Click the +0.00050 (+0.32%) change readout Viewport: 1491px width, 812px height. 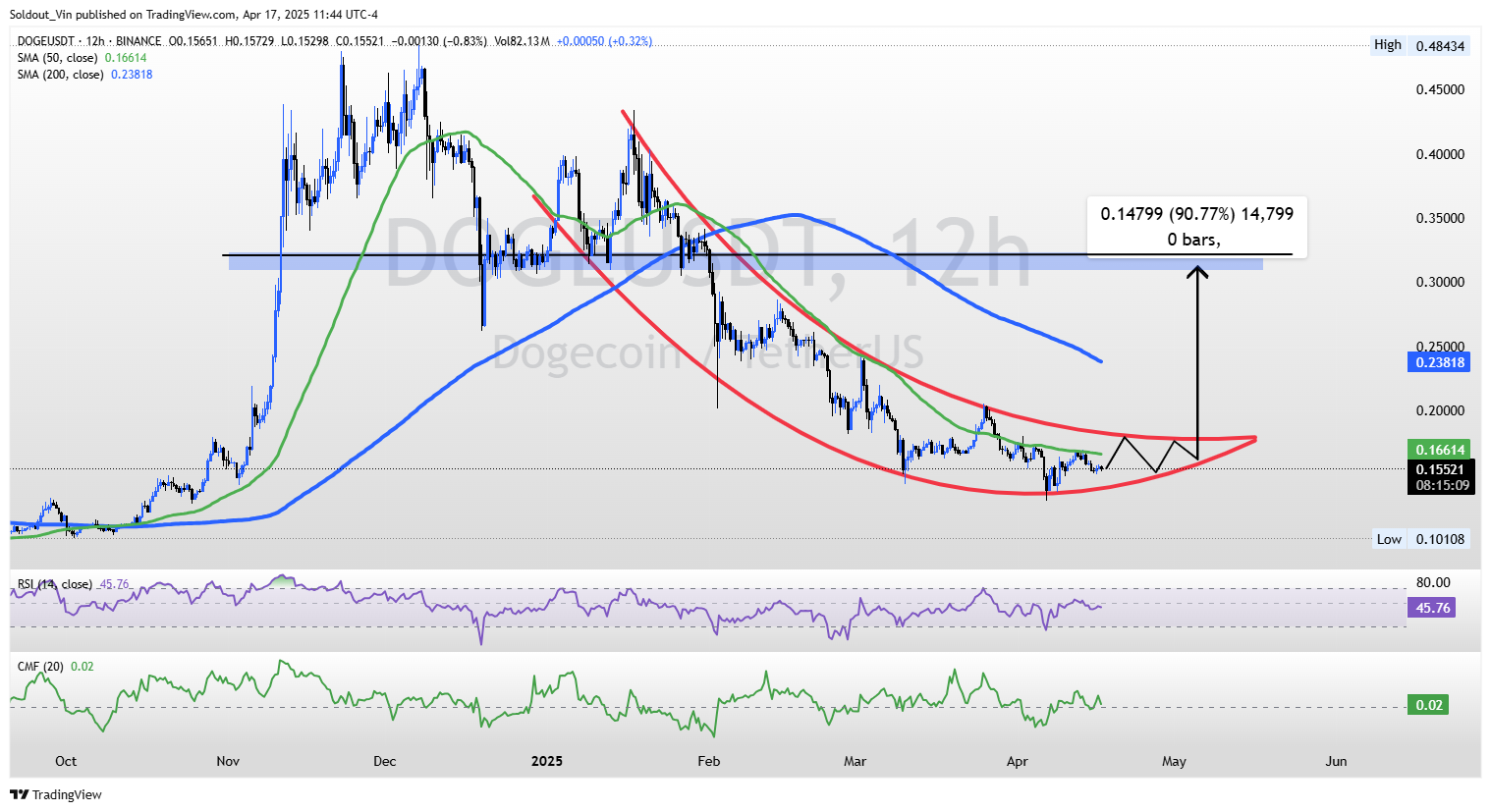click(x=604, y=41)
